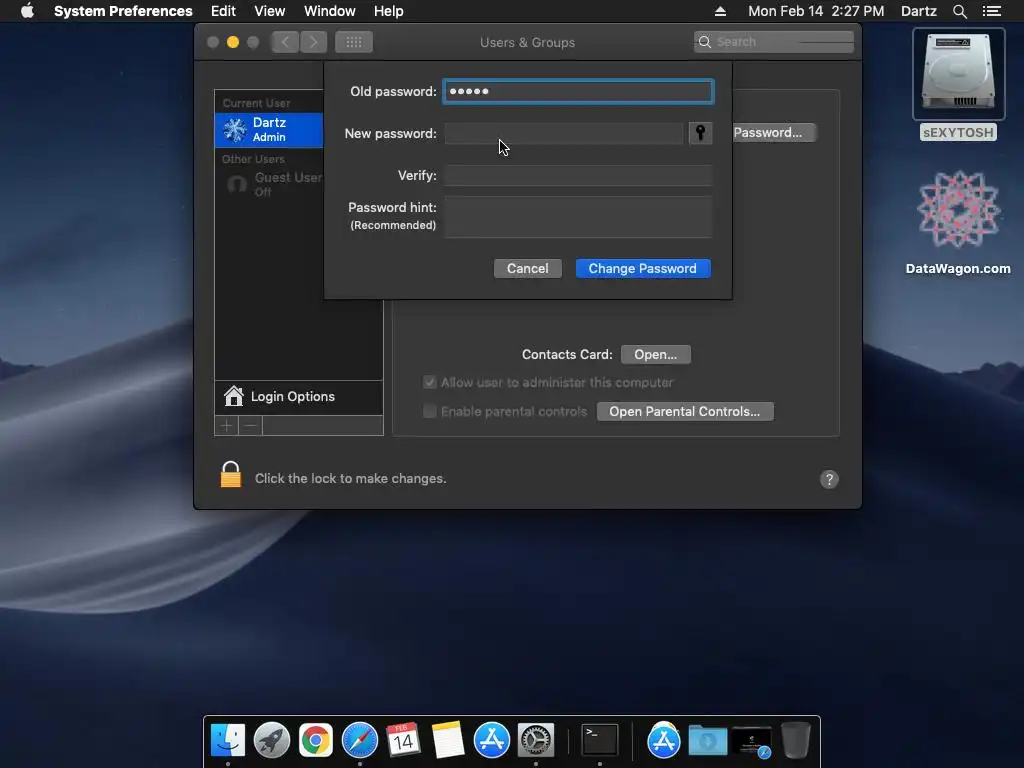This screenshot has width=1024, height=768.
Task: Show all preferences grid icon
Action: point(354,42)
